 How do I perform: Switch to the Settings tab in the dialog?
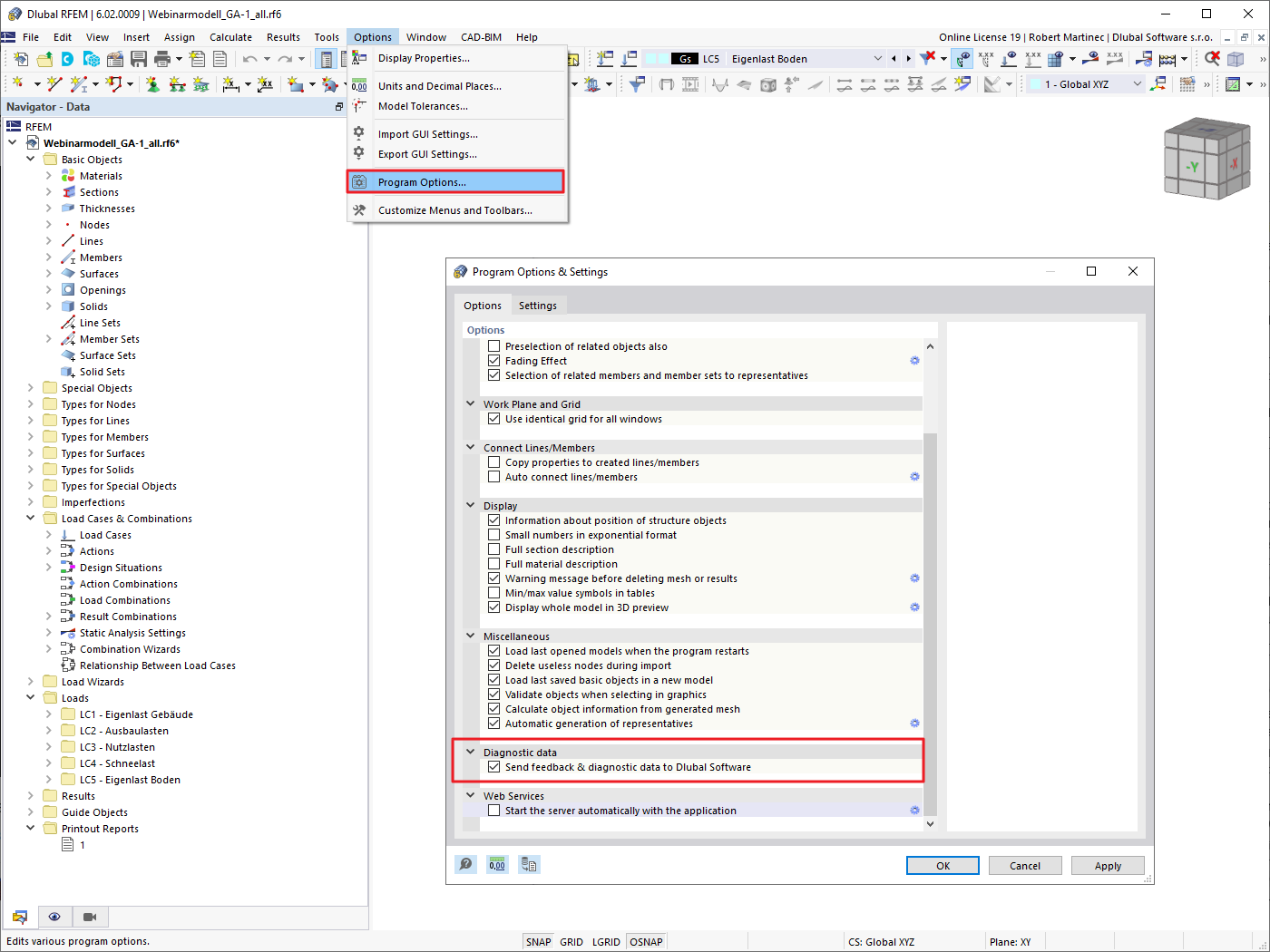click(539, 306)
